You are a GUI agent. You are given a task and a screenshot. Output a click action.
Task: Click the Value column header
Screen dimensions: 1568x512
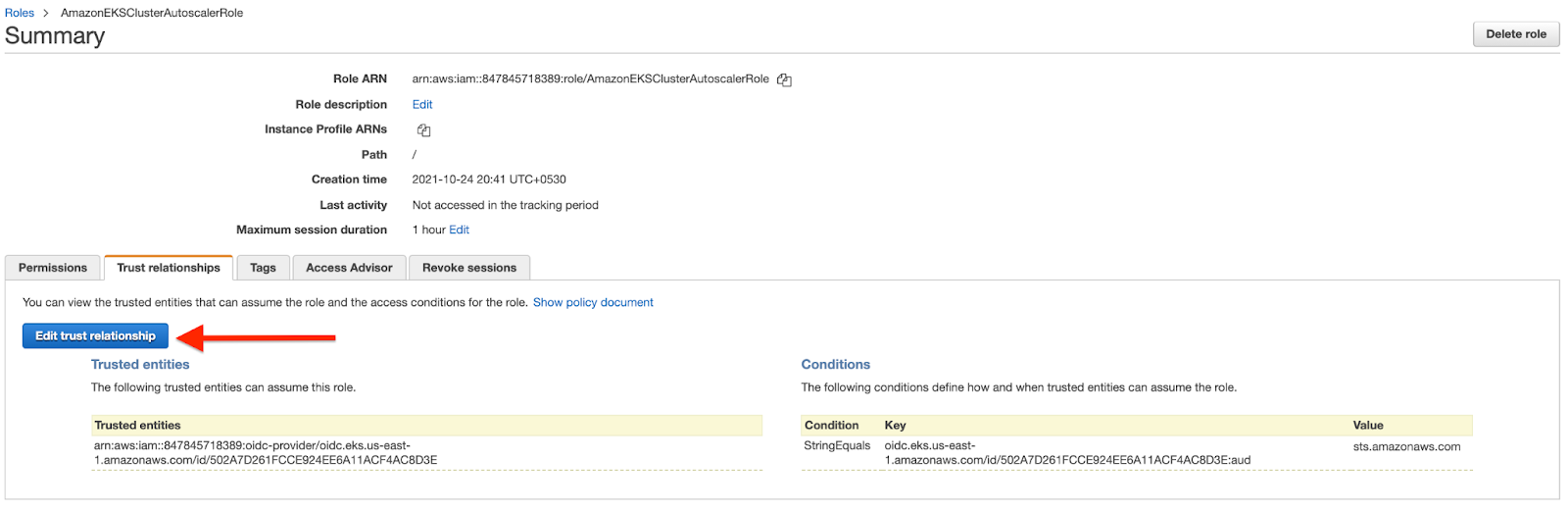click(x=1368, y=425)
